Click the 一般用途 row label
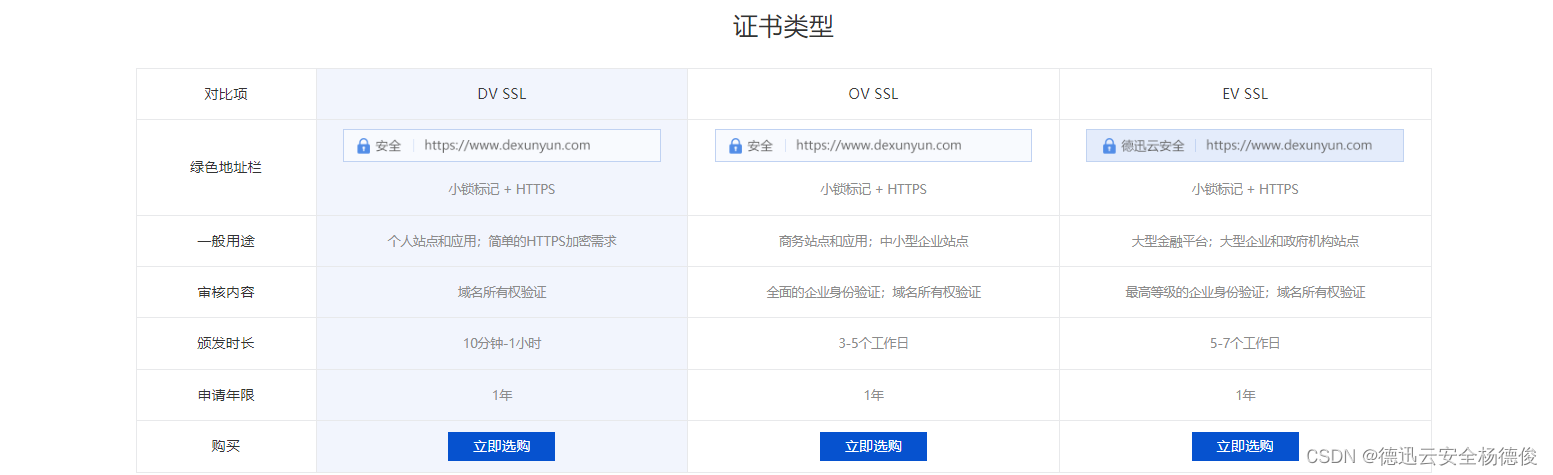Screen dimensions: 1553x475 coord(226,241)
